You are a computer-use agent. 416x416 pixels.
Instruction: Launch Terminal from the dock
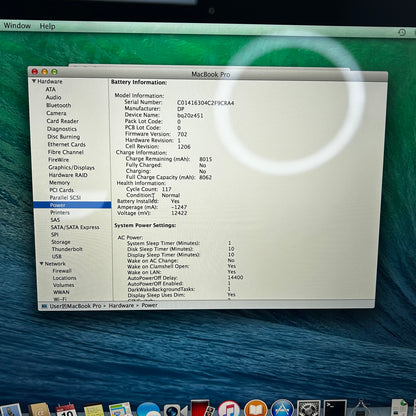coord(335,408)
